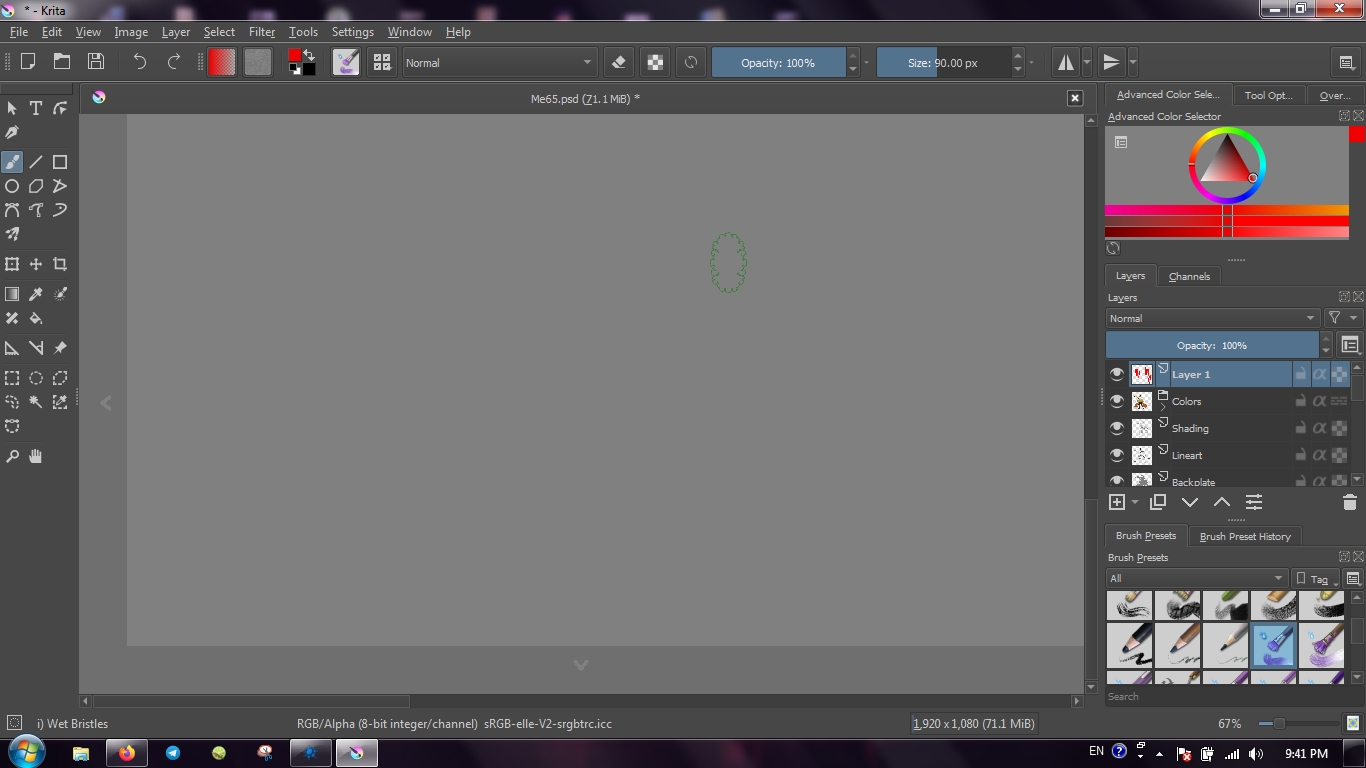This screenshot has height=768, width=1366.
Task: Click the Save document toolbar icon
Action: coord(96,62)
